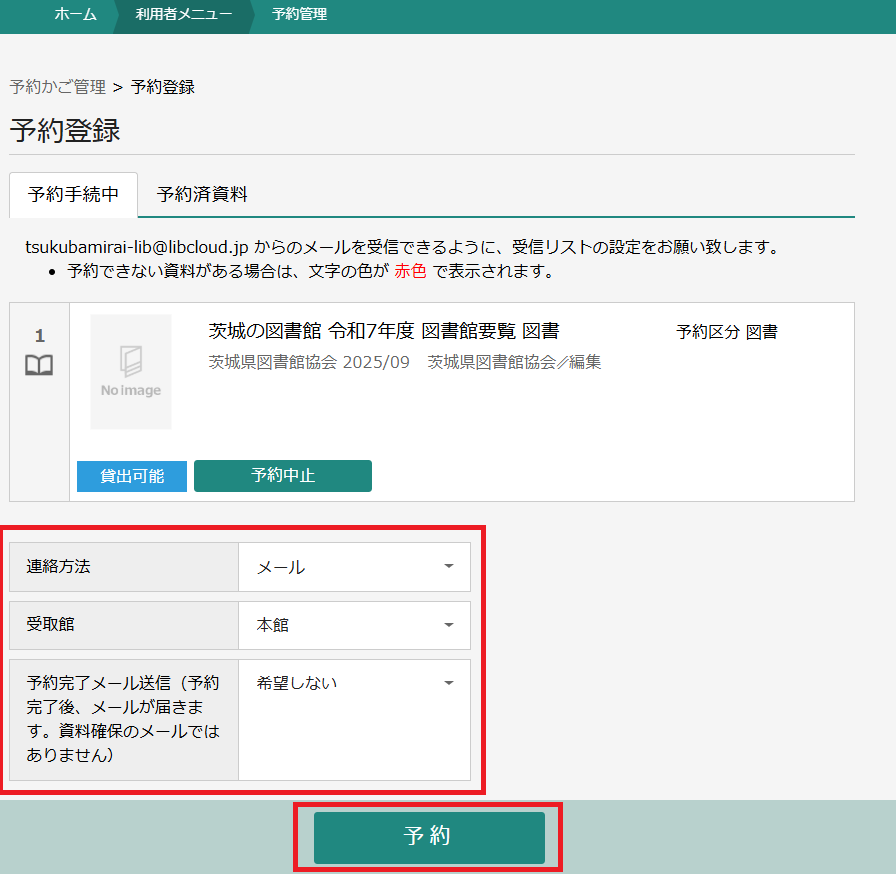The width and height of the screenshot is (896, 874).
Task: Click the No Image book cover thumbnail
Action: pyautogui.click(x=131, y=372)
